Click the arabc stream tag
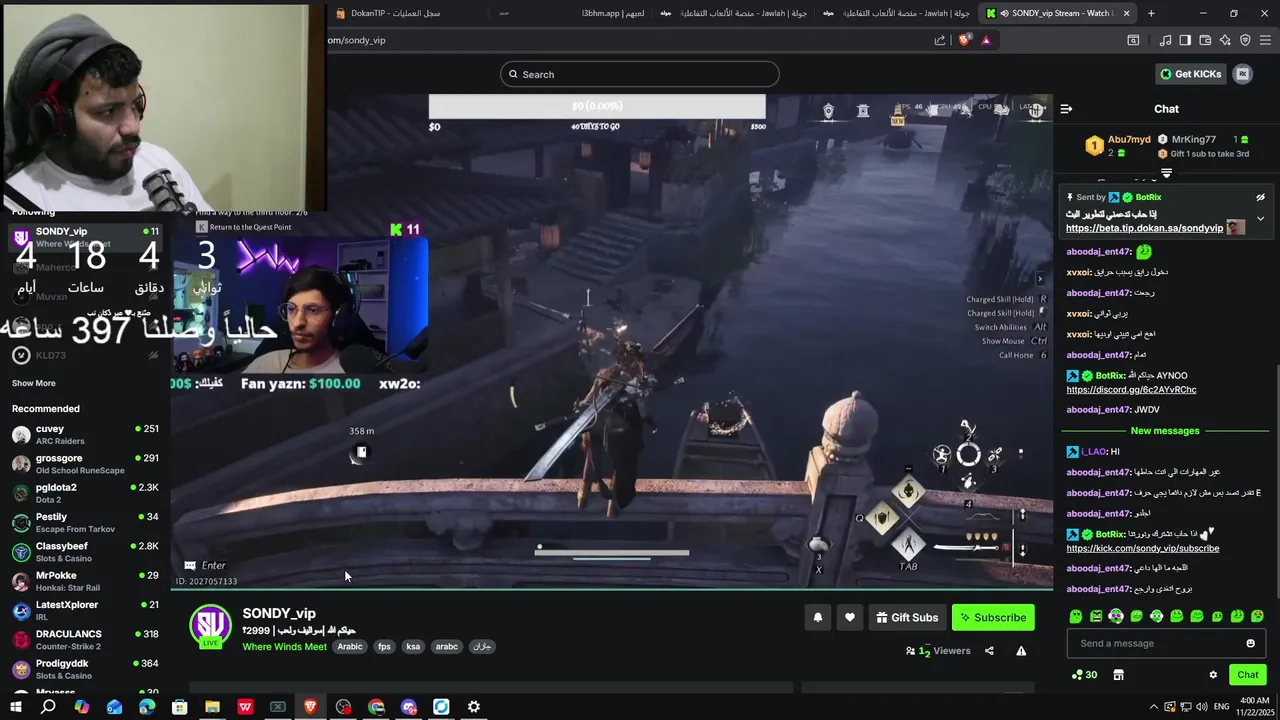The width and height of the screenshot is (1280, 720). (447, 647)
